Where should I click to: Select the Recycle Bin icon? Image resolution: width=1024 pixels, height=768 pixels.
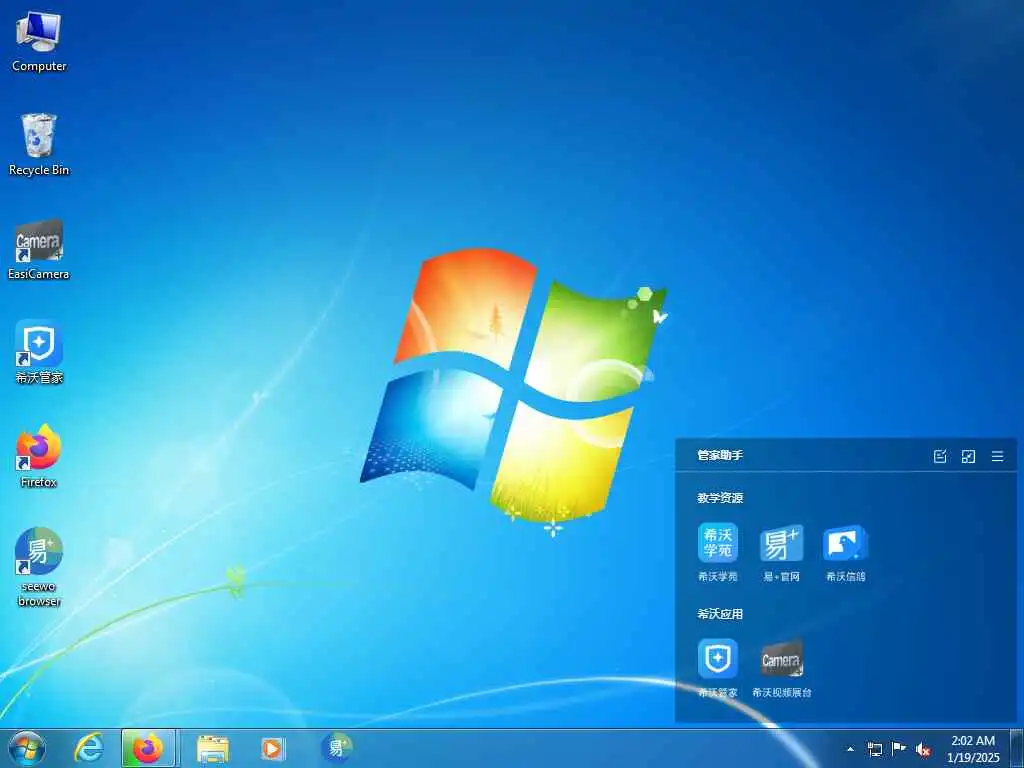39,144
